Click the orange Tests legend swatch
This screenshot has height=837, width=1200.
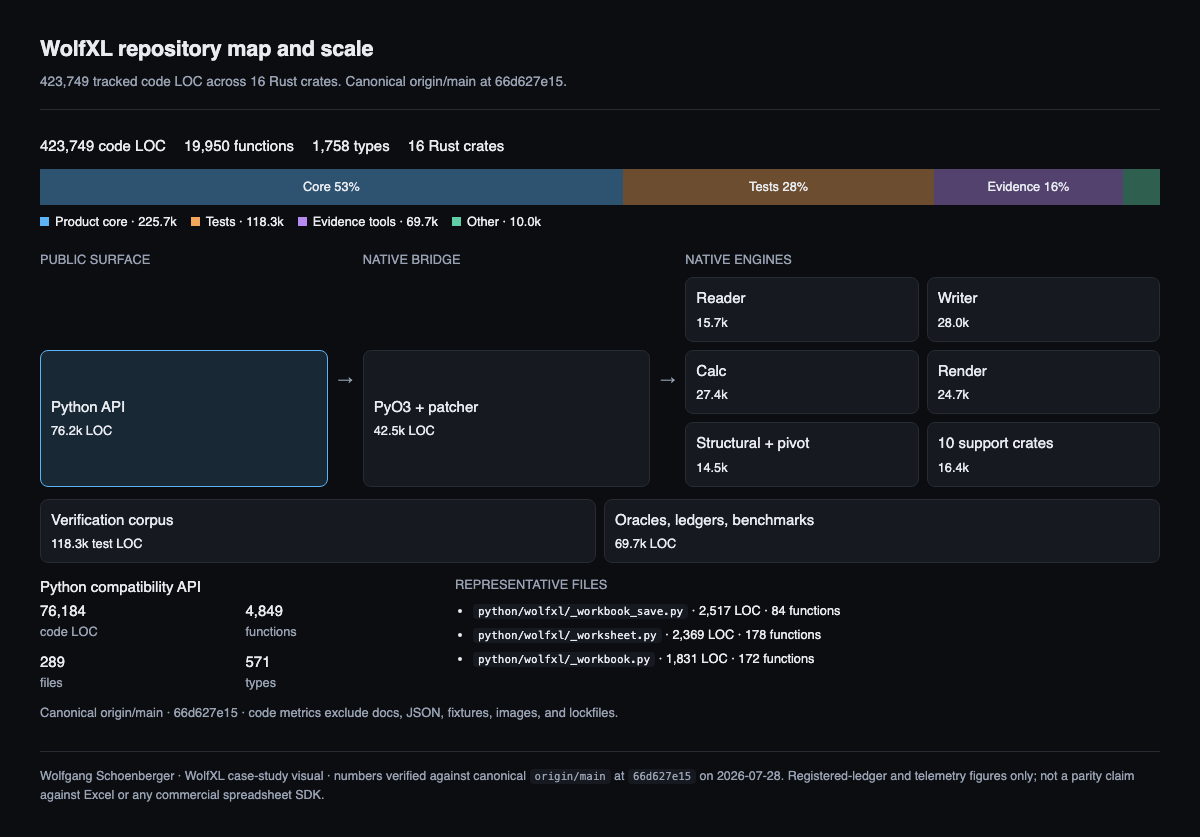coord(196,222)
